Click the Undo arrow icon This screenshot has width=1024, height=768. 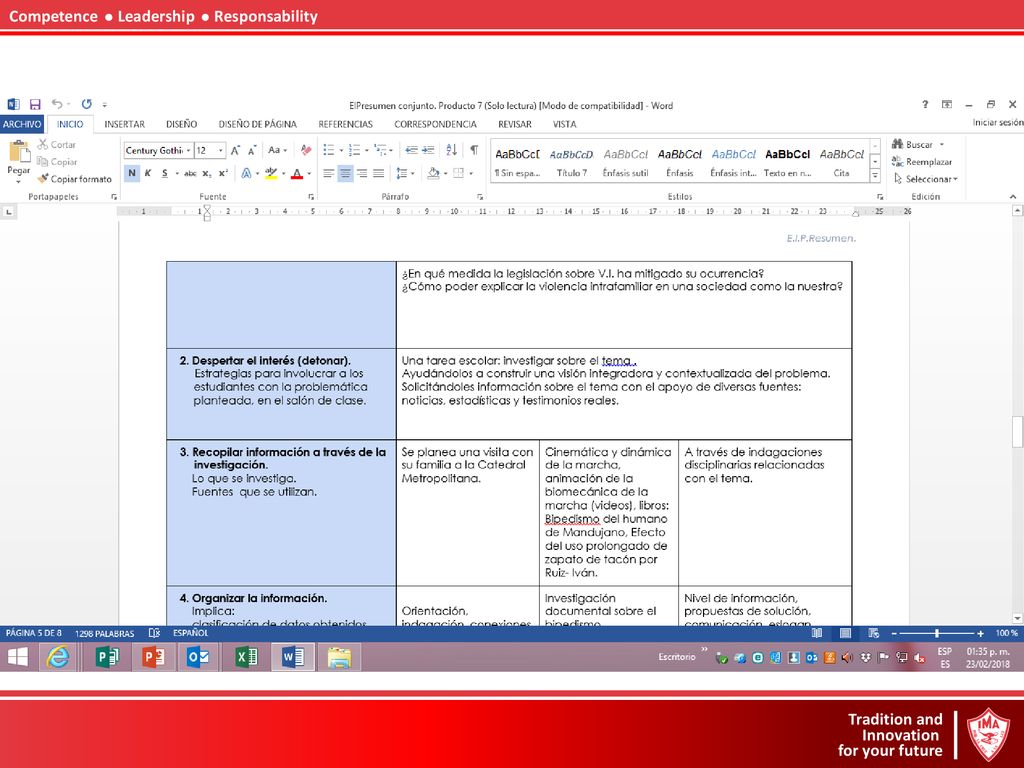click(x=57, y=104)
